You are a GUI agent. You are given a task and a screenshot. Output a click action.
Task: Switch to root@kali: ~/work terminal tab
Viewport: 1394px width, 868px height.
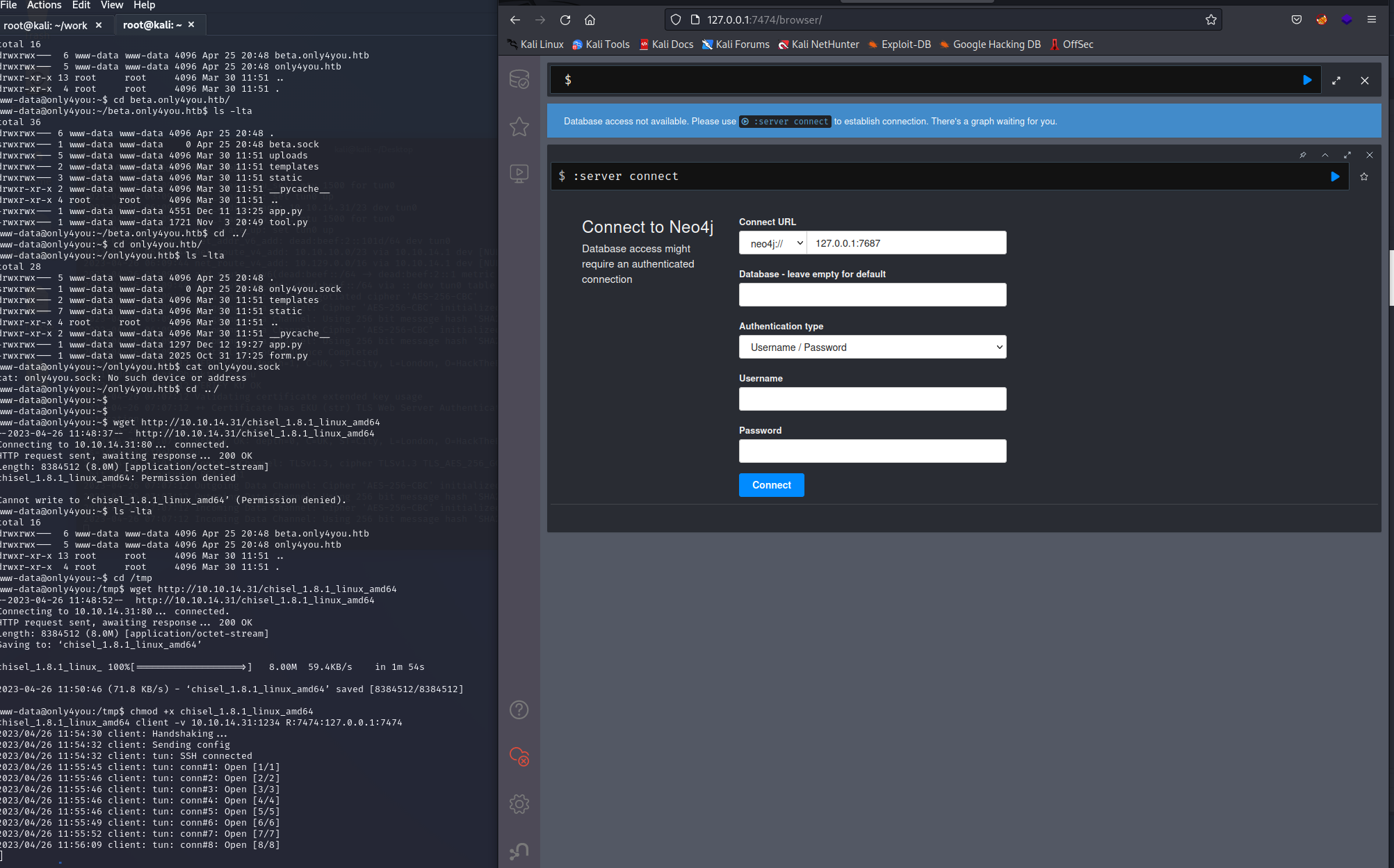[x=46, y=25]
